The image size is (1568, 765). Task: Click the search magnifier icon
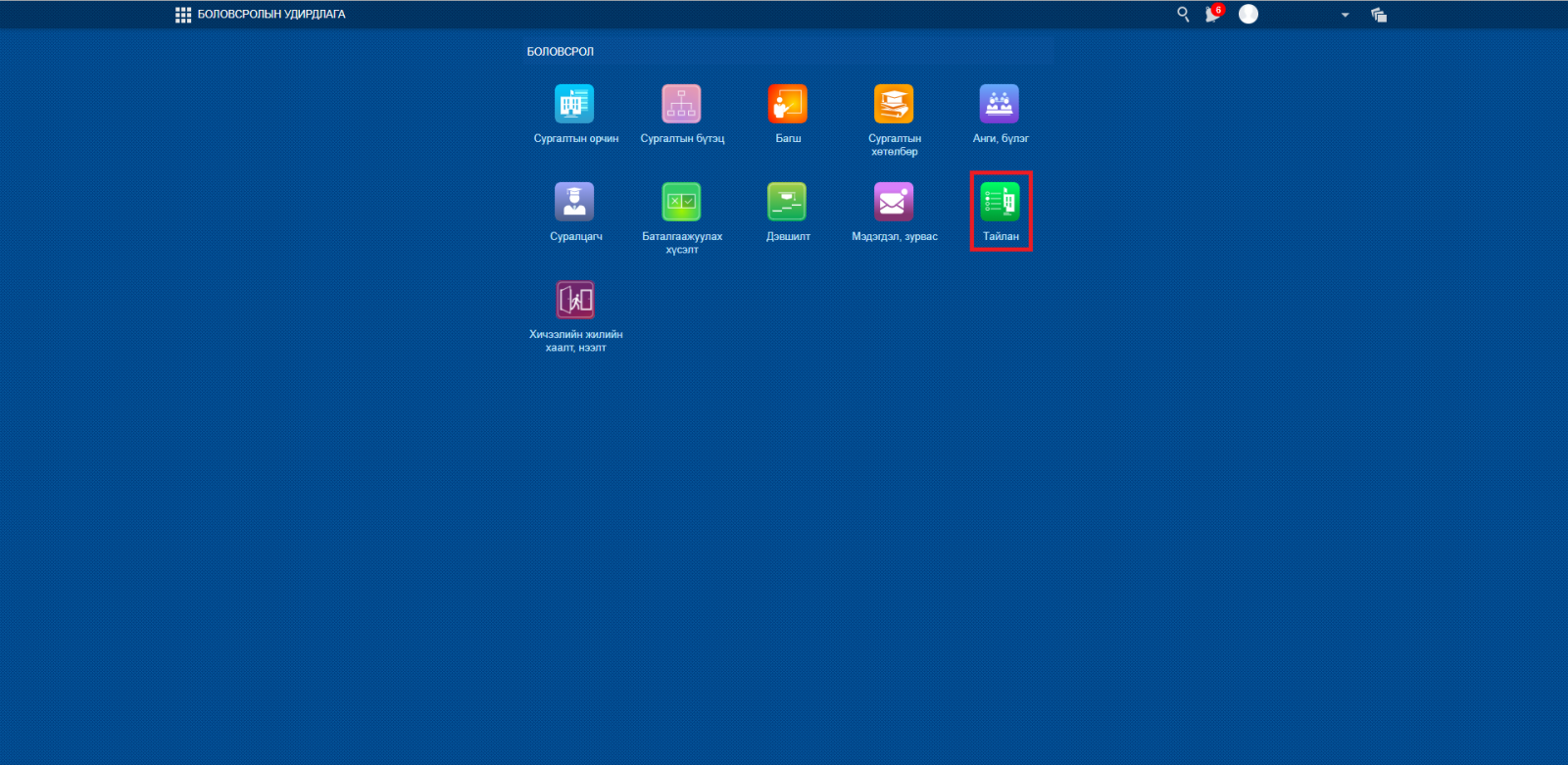coord(1183,14)
